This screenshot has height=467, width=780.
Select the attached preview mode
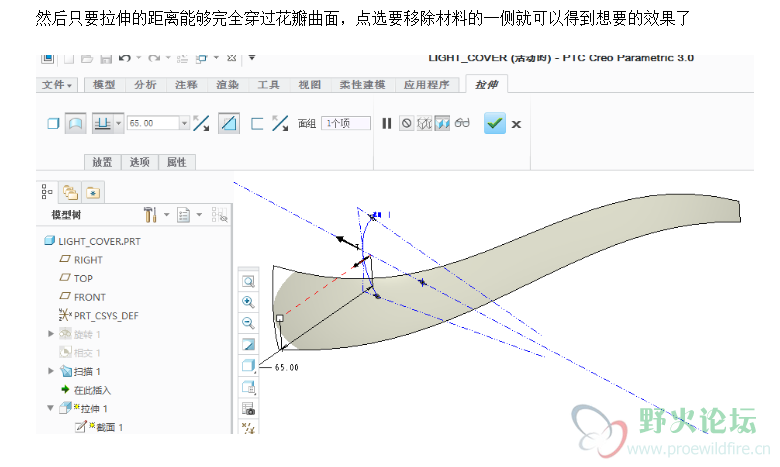(442, 123)
